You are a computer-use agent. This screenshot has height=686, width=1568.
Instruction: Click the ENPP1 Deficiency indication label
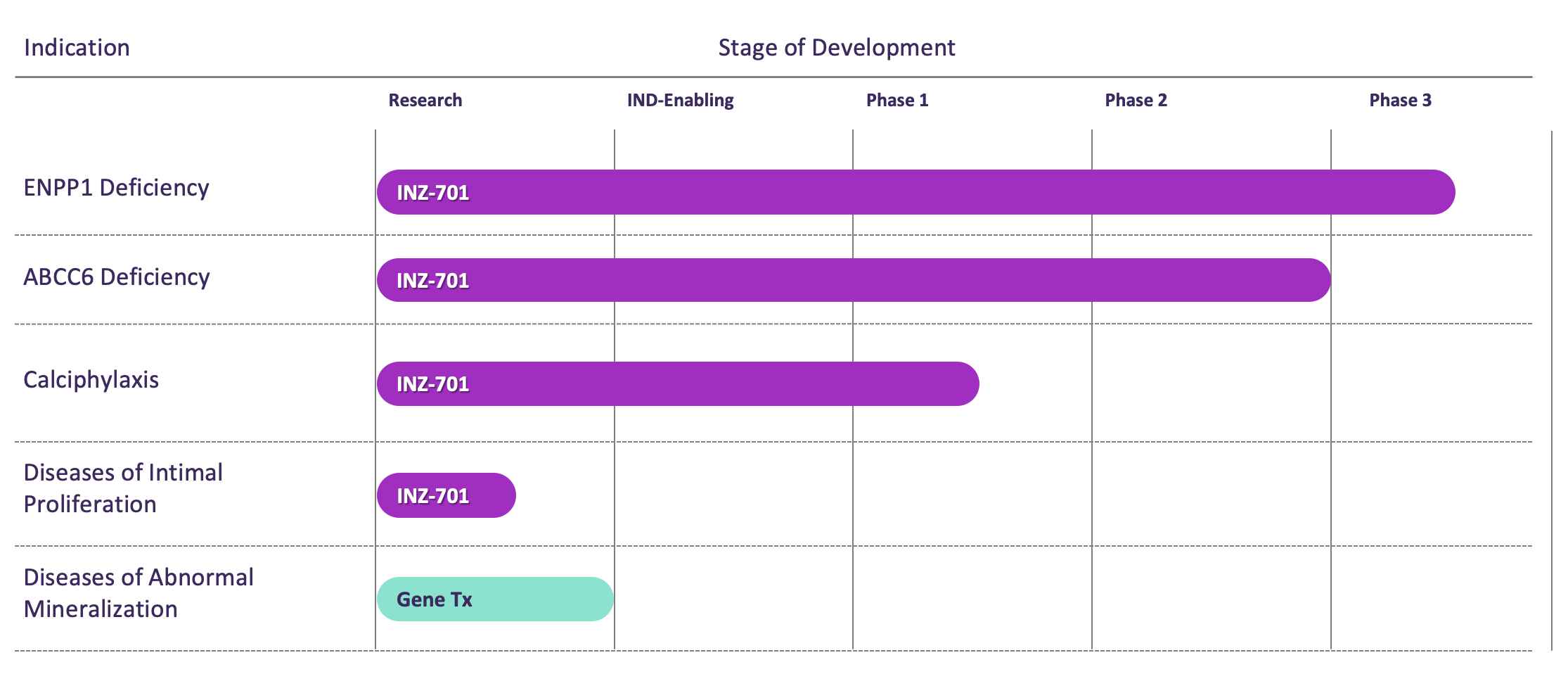(116, 187)
